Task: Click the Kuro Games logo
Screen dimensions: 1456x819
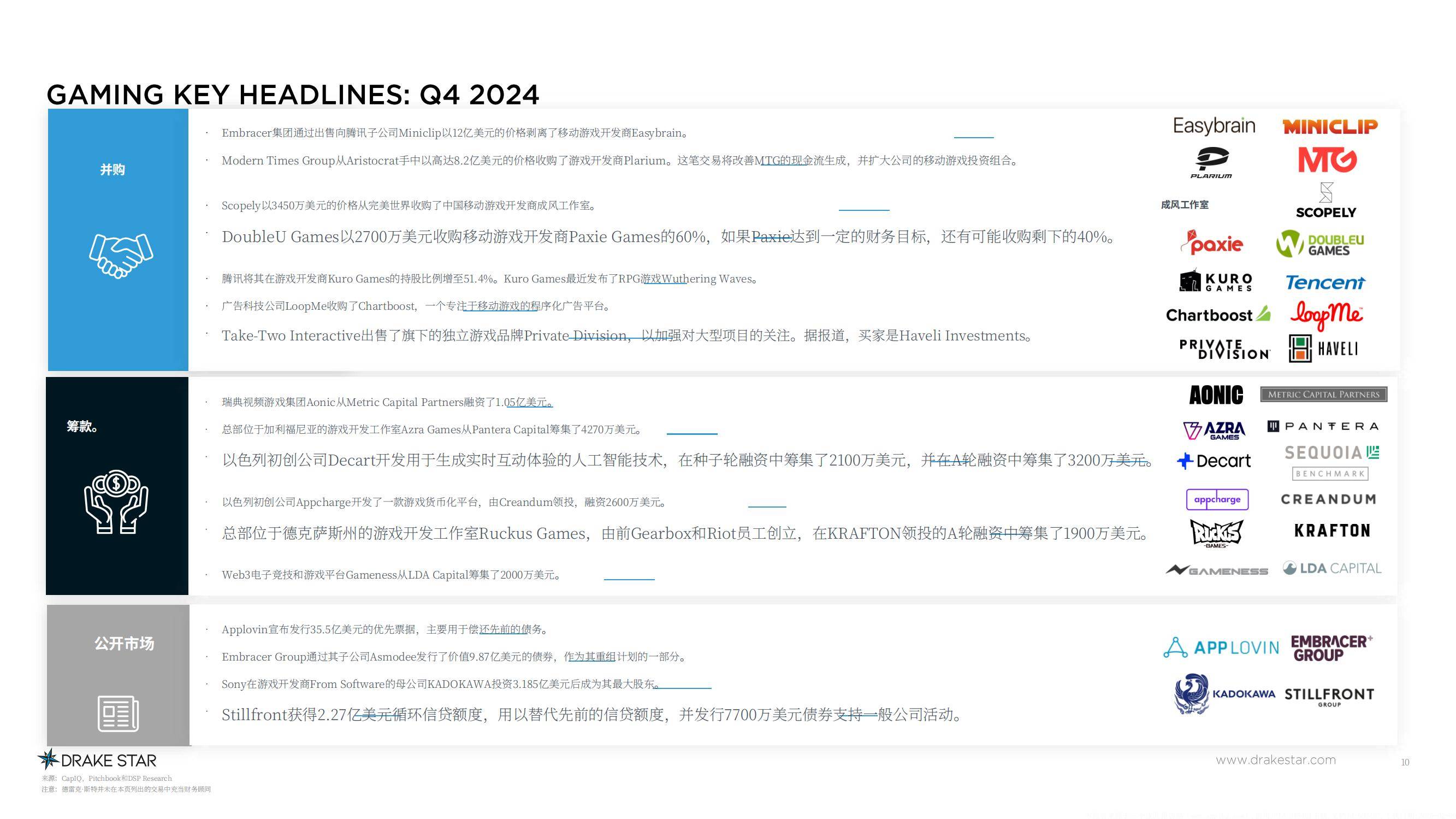Action: pos(1216,280)
